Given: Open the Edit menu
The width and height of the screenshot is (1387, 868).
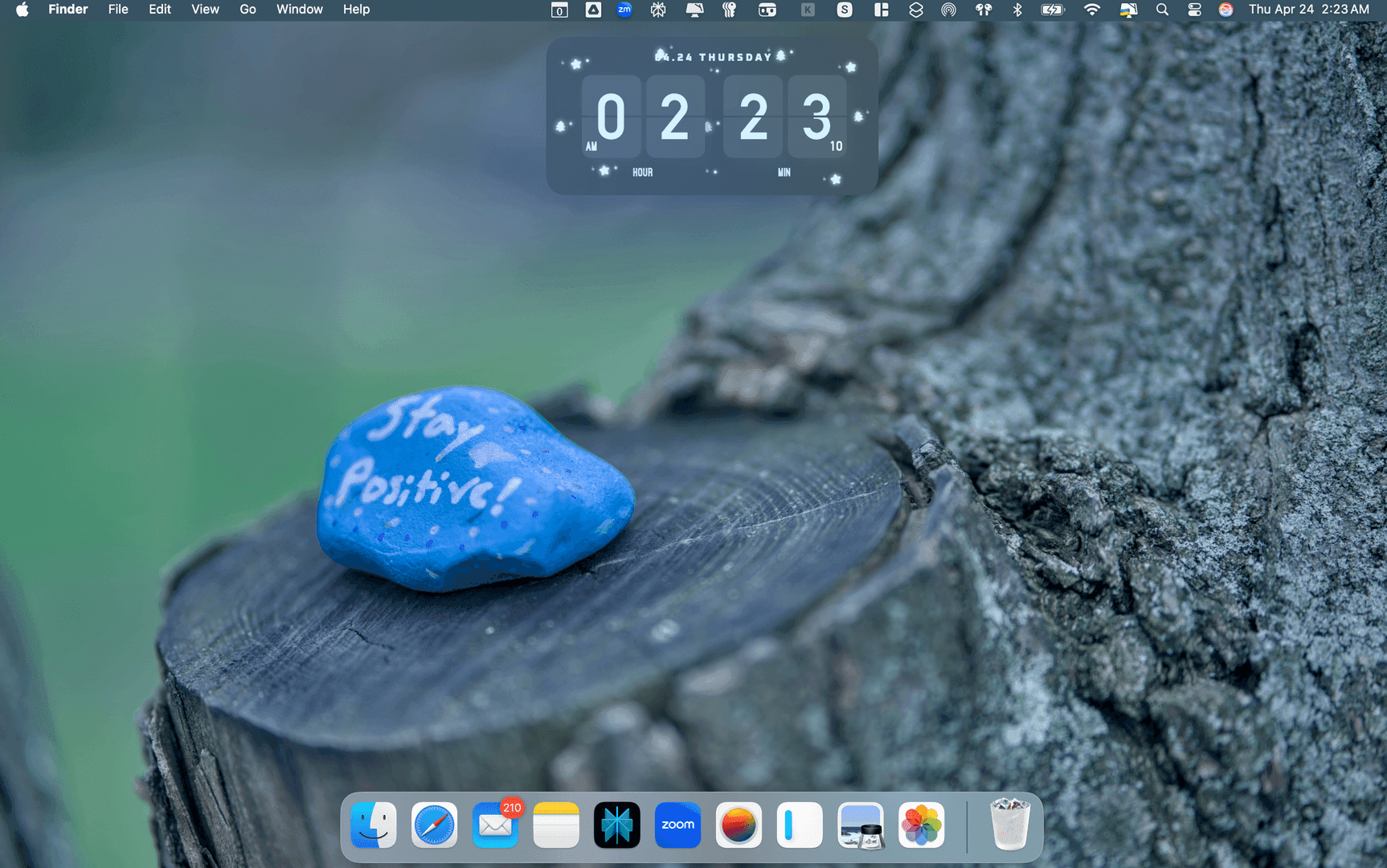Looking at the screenshot, I should tap(159, 10).
